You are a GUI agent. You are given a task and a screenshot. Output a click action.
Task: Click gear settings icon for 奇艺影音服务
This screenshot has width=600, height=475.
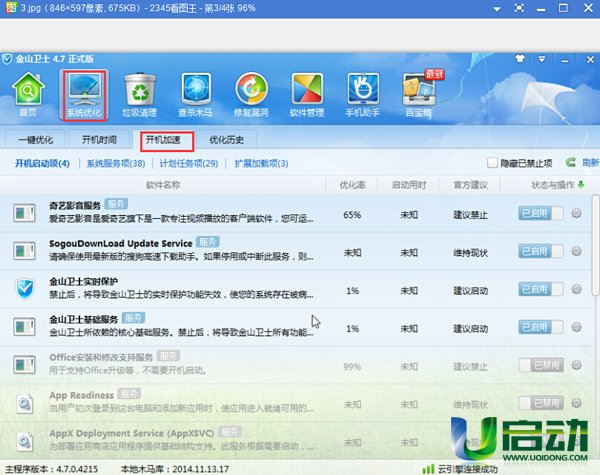click(576, 213)
